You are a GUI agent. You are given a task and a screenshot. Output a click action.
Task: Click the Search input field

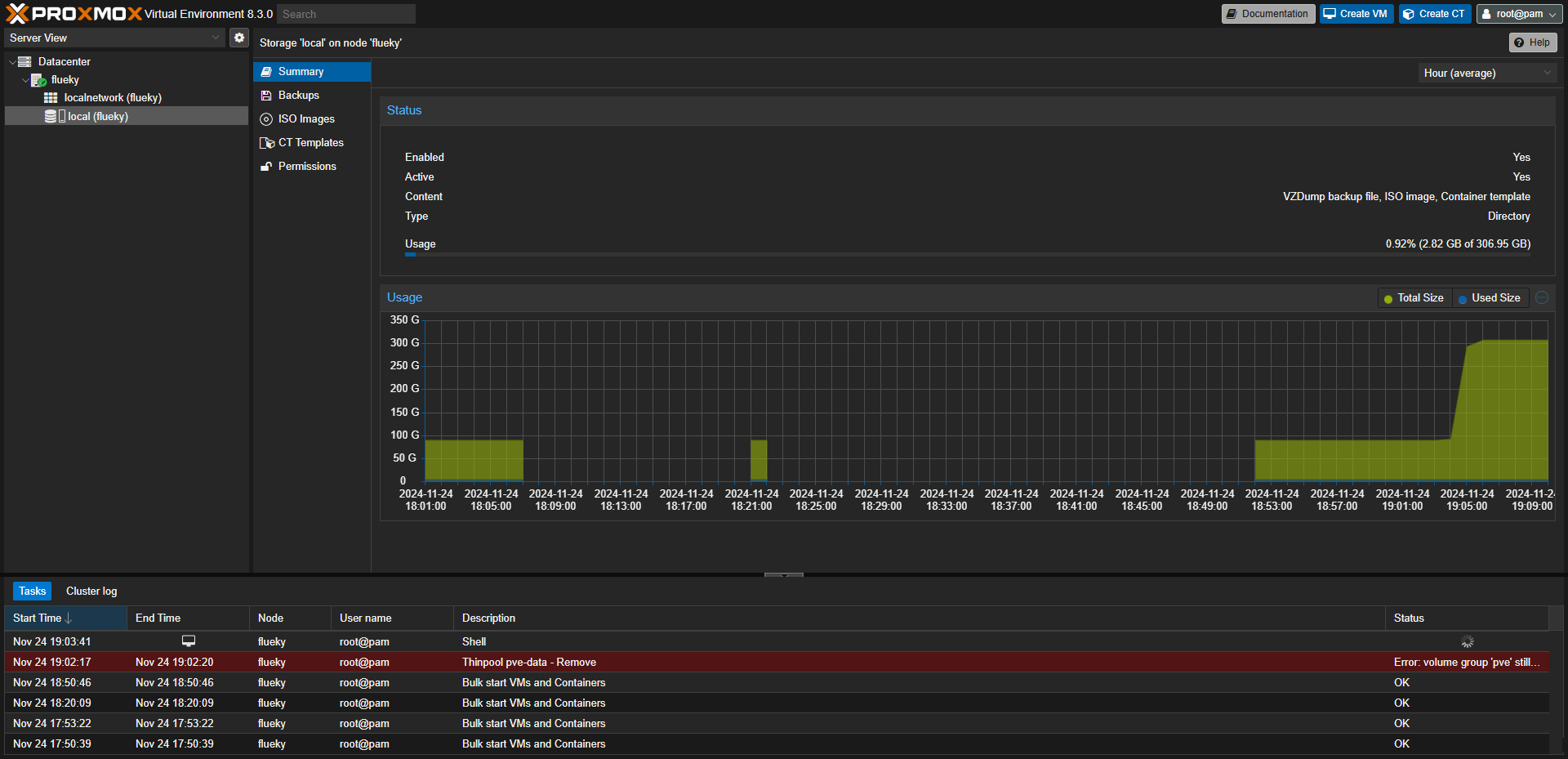[345, 14]
